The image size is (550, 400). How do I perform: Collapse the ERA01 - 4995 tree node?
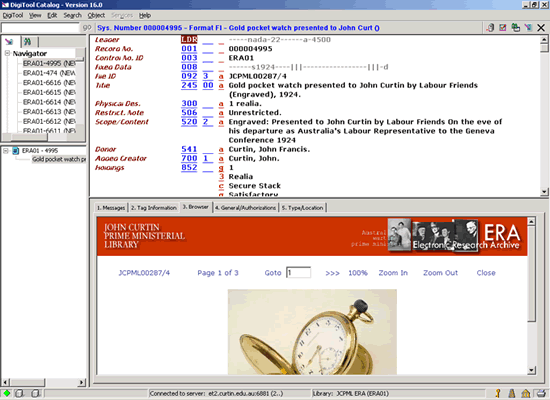pyautogui.click(x=6, y=151)
